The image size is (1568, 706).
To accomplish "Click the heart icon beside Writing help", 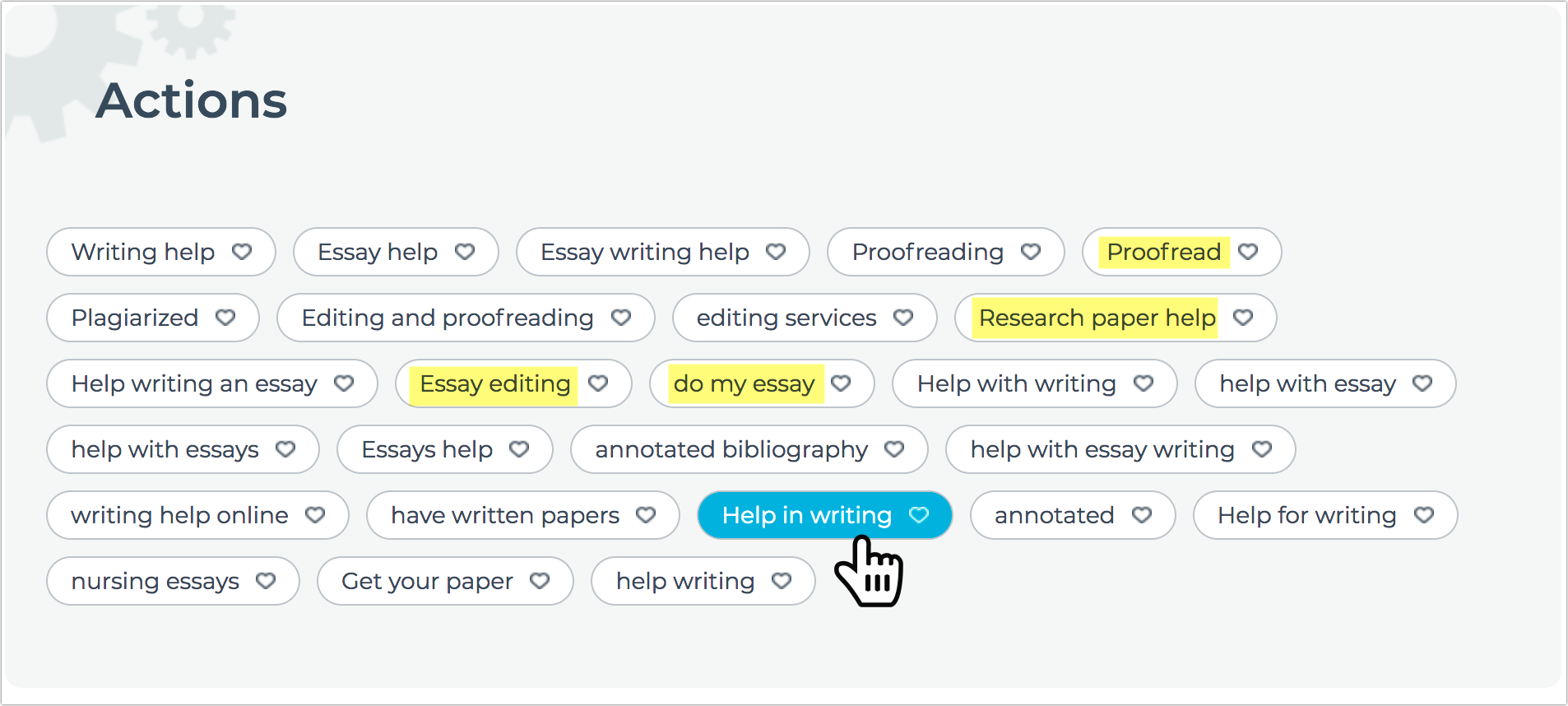I will point(242,252).
